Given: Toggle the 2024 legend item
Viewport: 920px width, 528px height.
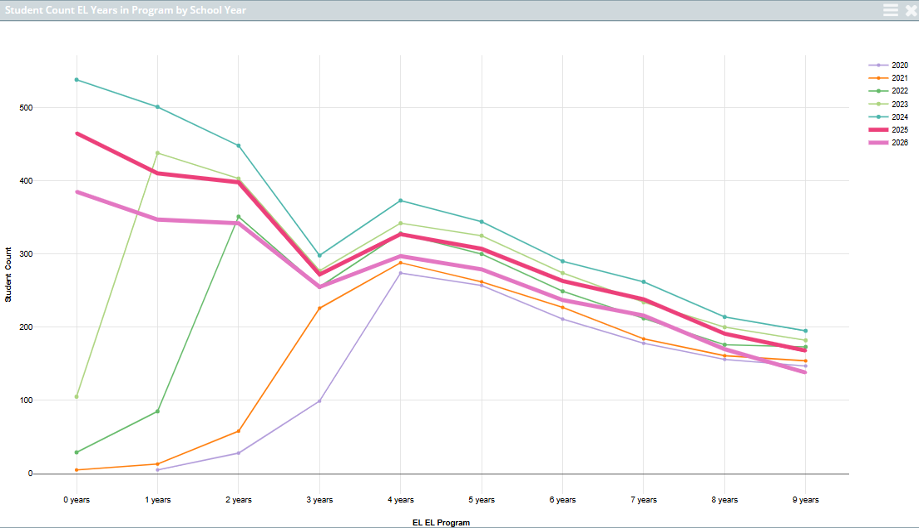Looking at the screenshot, I should (899, 117).
